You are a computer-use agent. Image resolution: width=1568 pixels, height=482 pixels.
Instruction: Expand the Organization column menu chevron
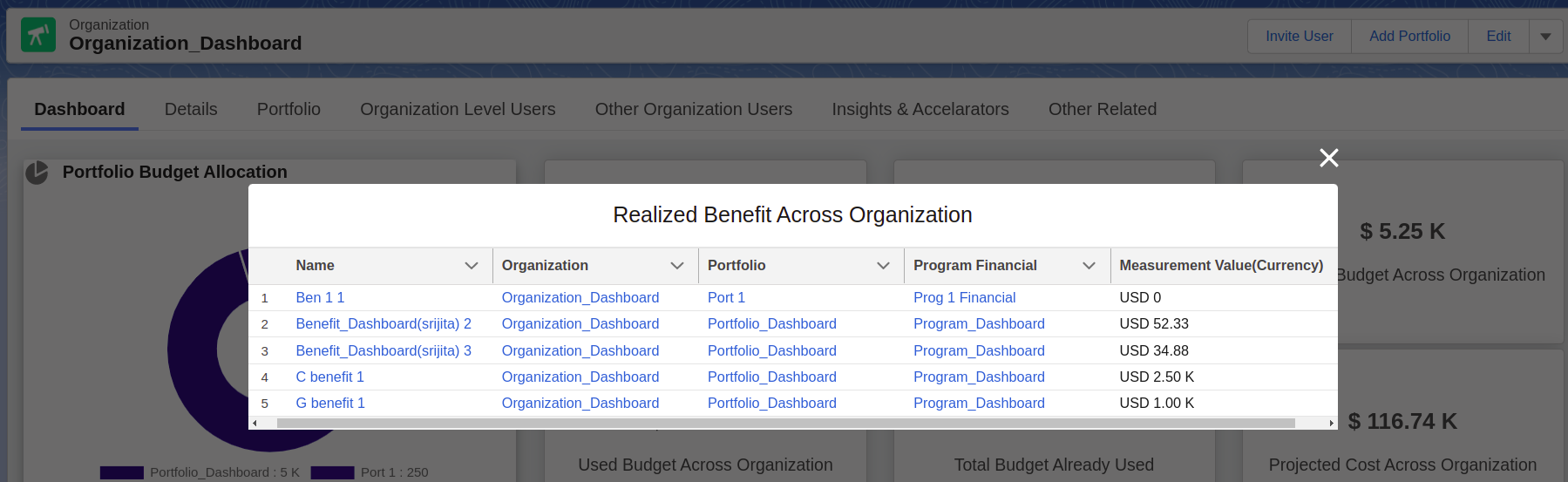click(677, 266)
